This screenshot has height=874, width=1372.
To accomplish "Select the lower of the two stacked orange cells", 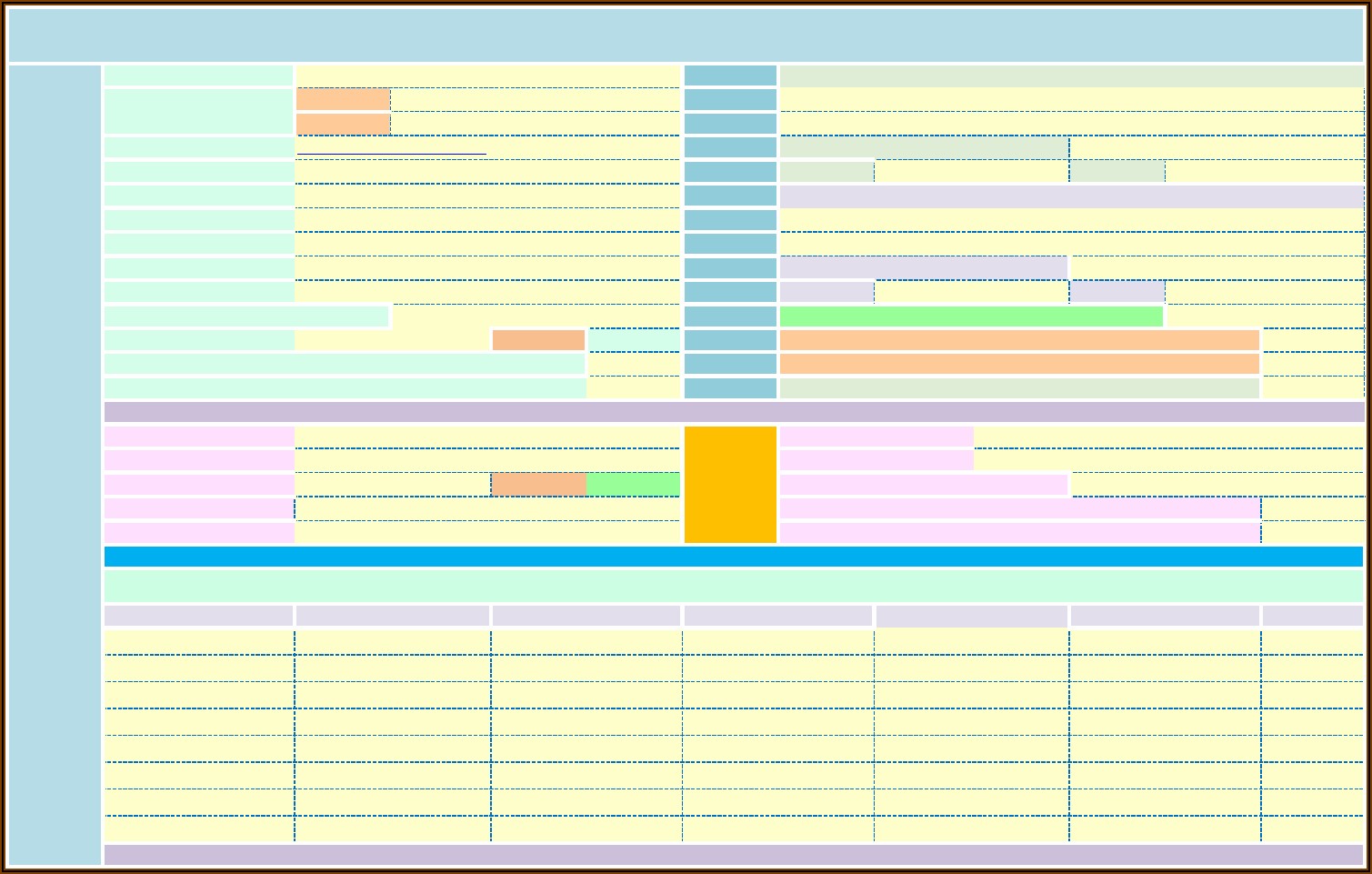I will tap(343, 124).
